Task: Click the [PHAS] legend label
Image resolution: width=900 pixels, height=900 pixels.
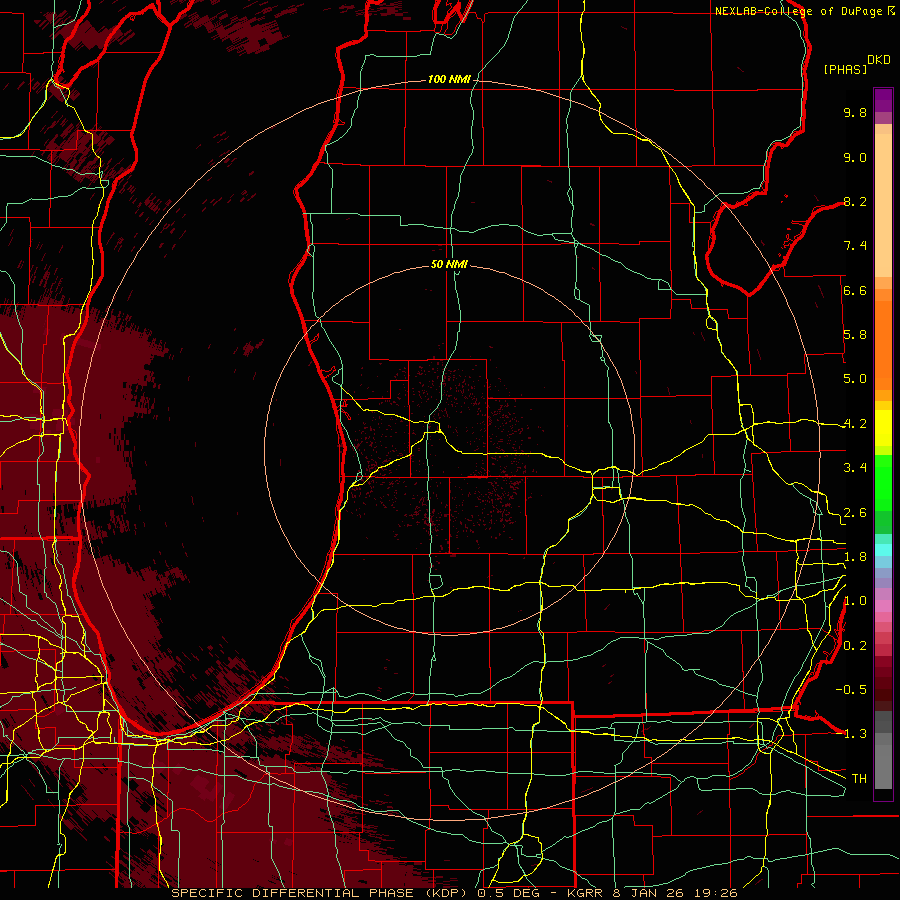Action: tap(845, 69)
